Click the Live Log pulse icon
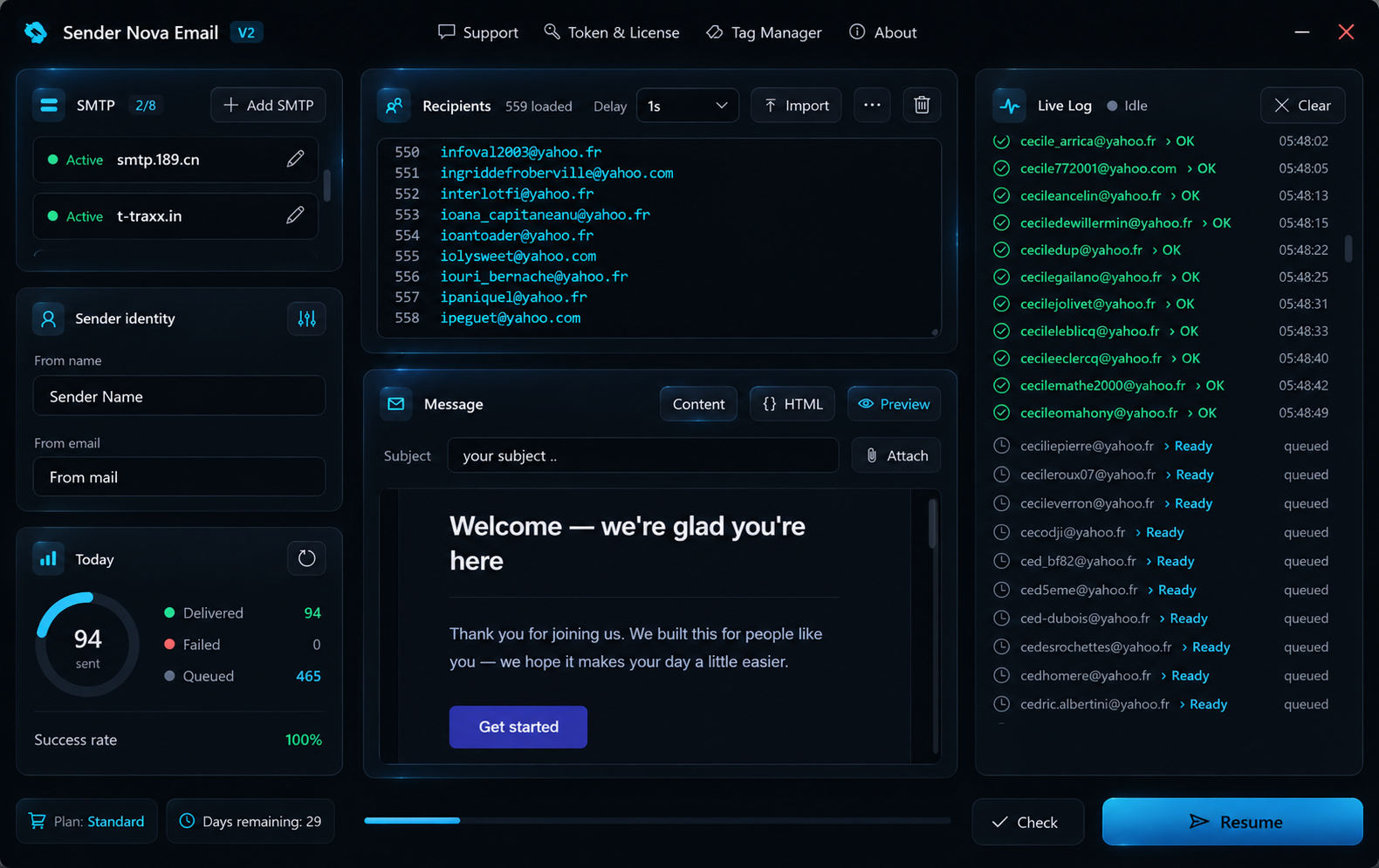The image size is (1379, 868). (x=1010, y=106)
